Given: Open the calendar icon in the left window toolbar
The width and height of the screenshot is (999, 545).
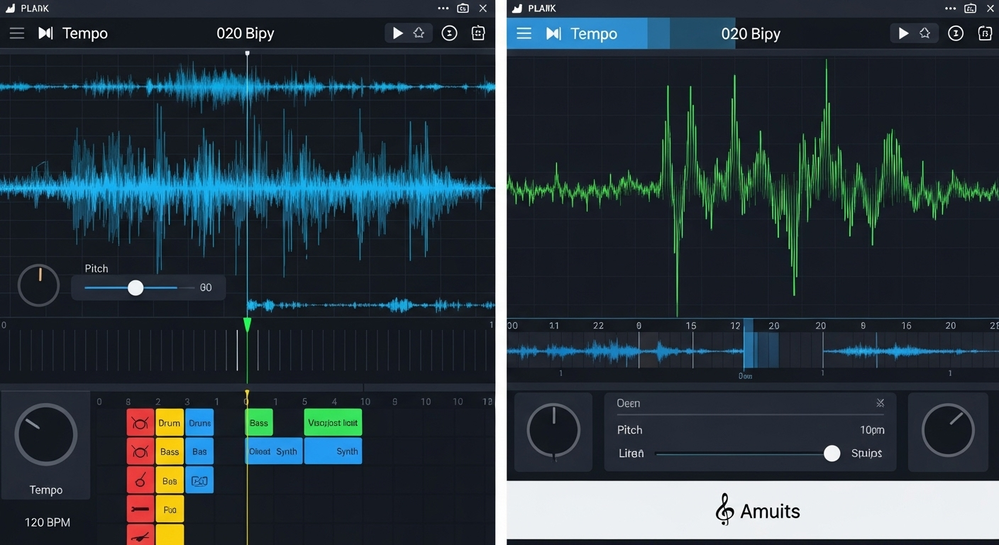Looking at the screenshot, I should pos(478,33).
